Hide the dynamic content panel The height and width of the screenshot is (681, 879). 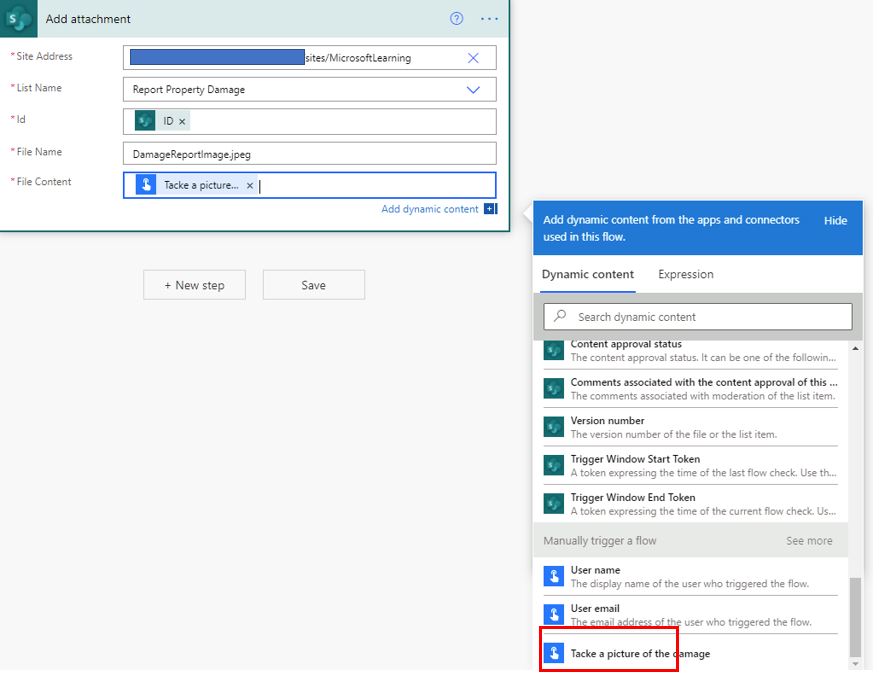pyautogui.click(x=835, y=220)
